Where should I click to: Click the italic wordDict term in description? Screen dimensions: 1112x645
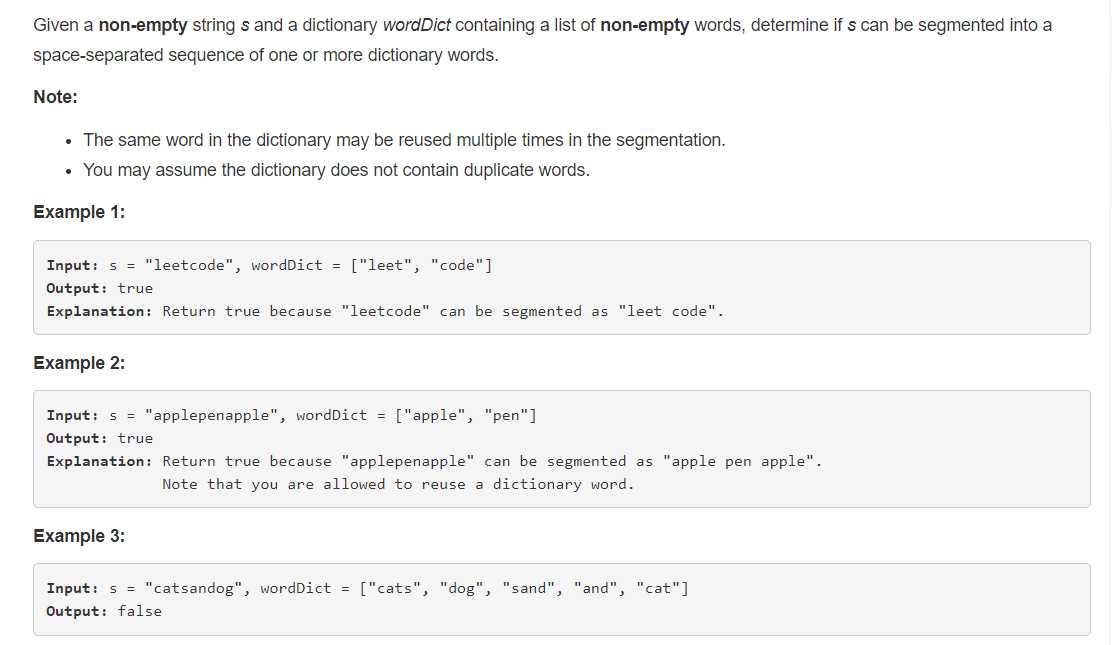click(x=416, y=26)
